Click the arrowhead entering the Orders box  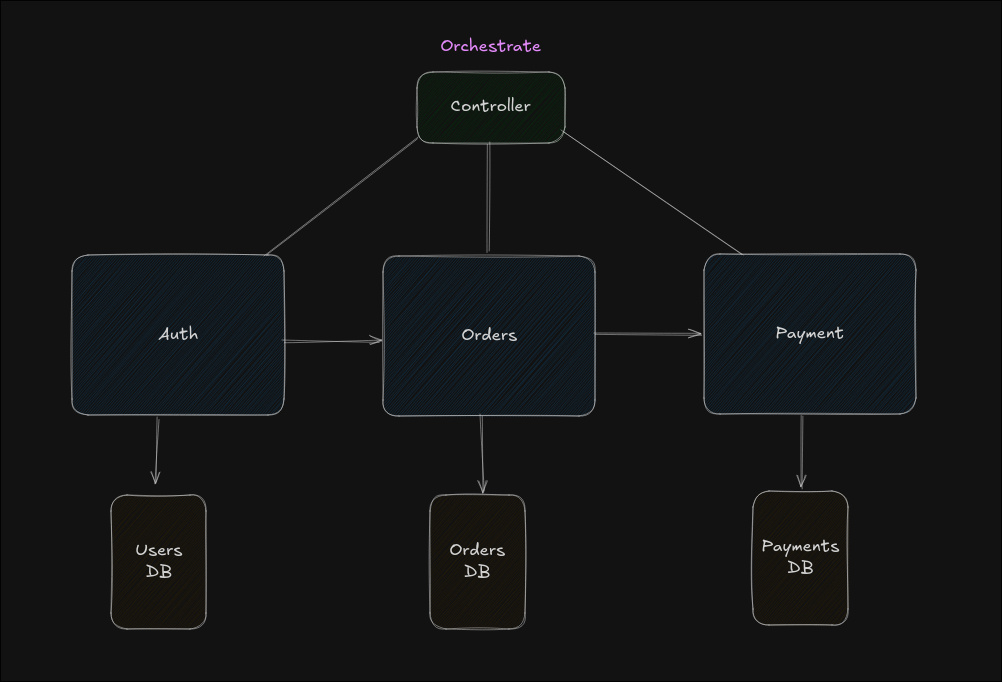(x=376, y=340)
